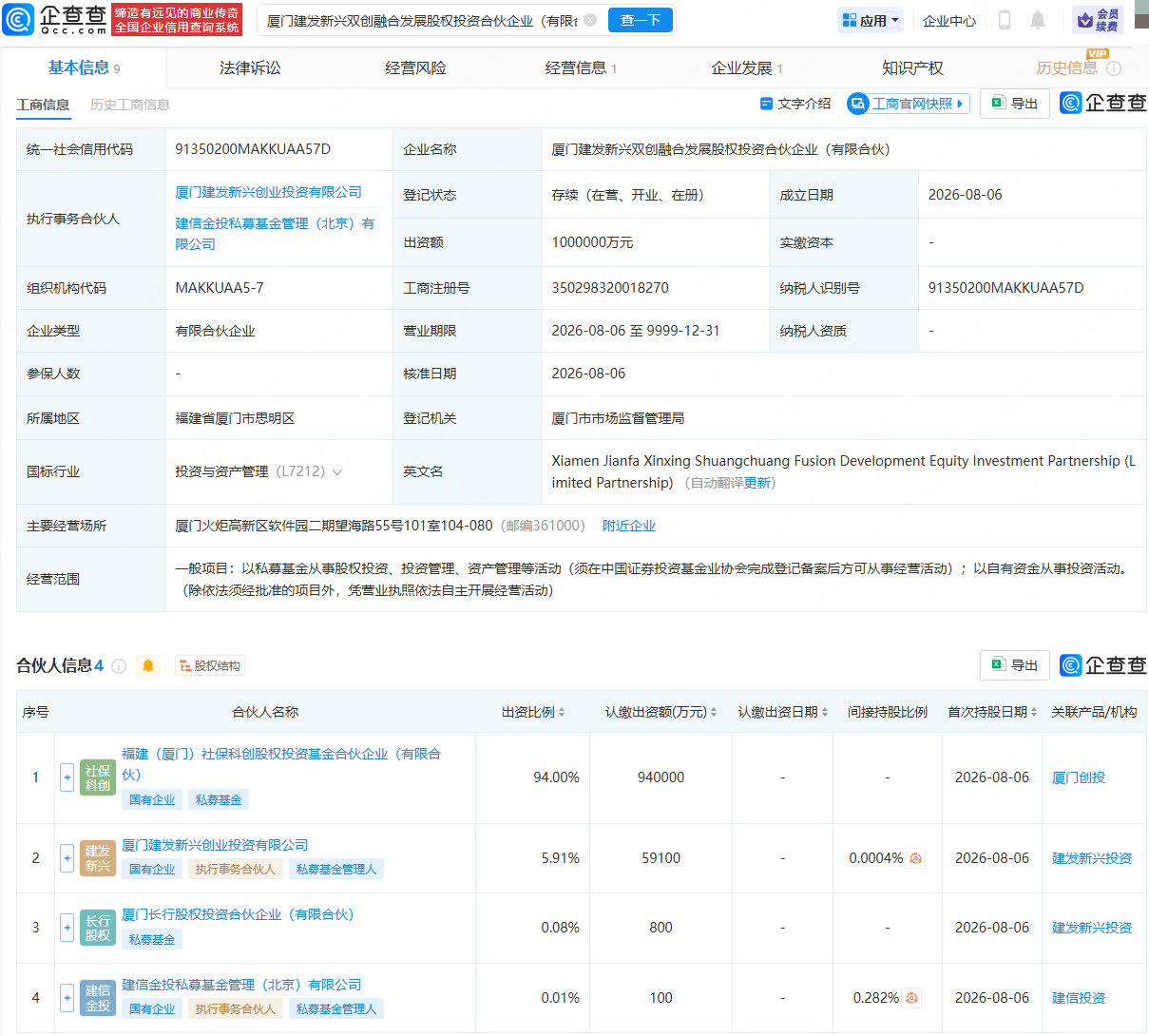This screenshot has width=1149, height=1036.
Task: Switch to 企业发展 tab
Action: click(747, 67)
